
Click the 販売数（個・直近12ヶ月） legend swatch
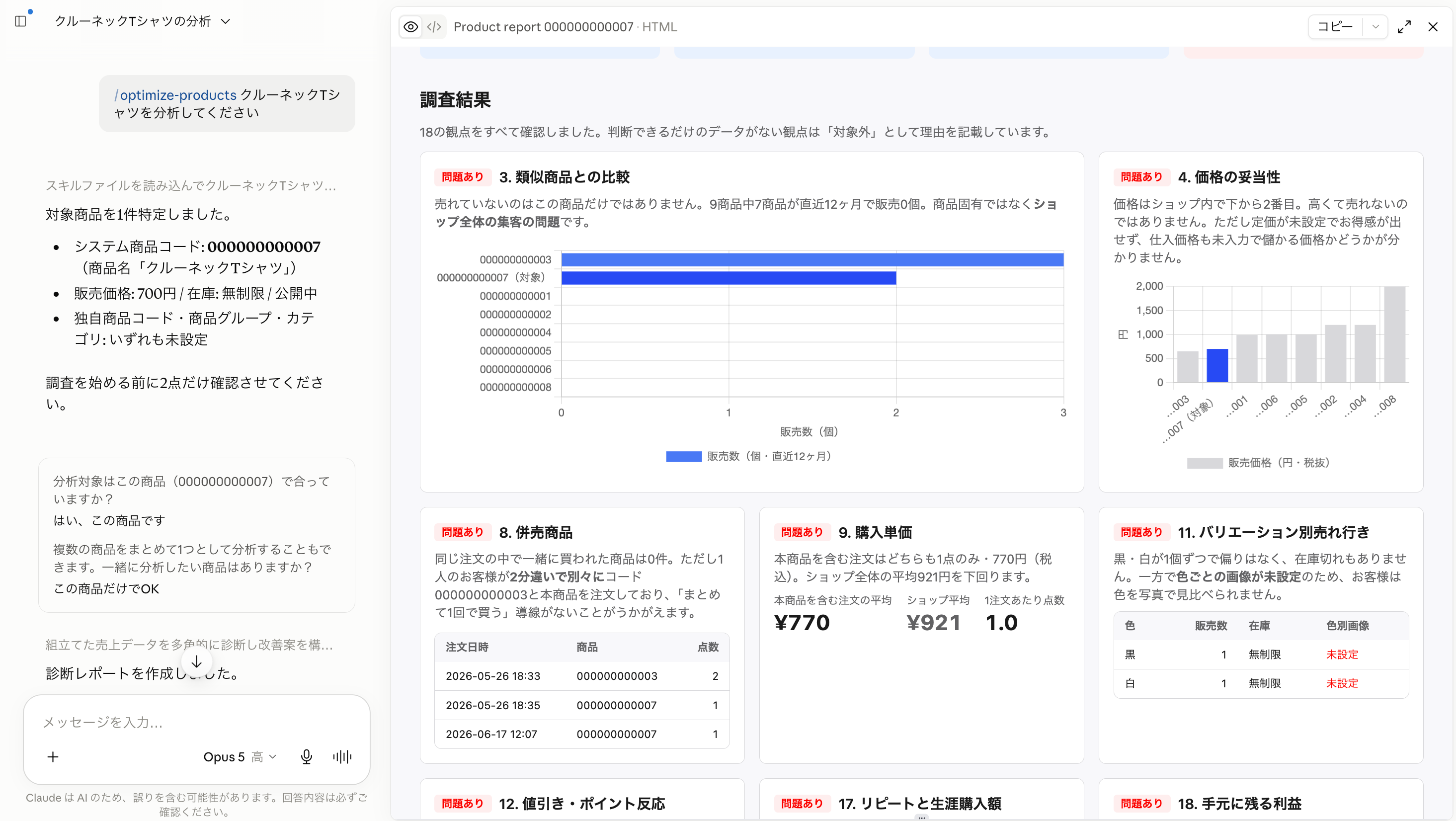(x=683, y=456)
